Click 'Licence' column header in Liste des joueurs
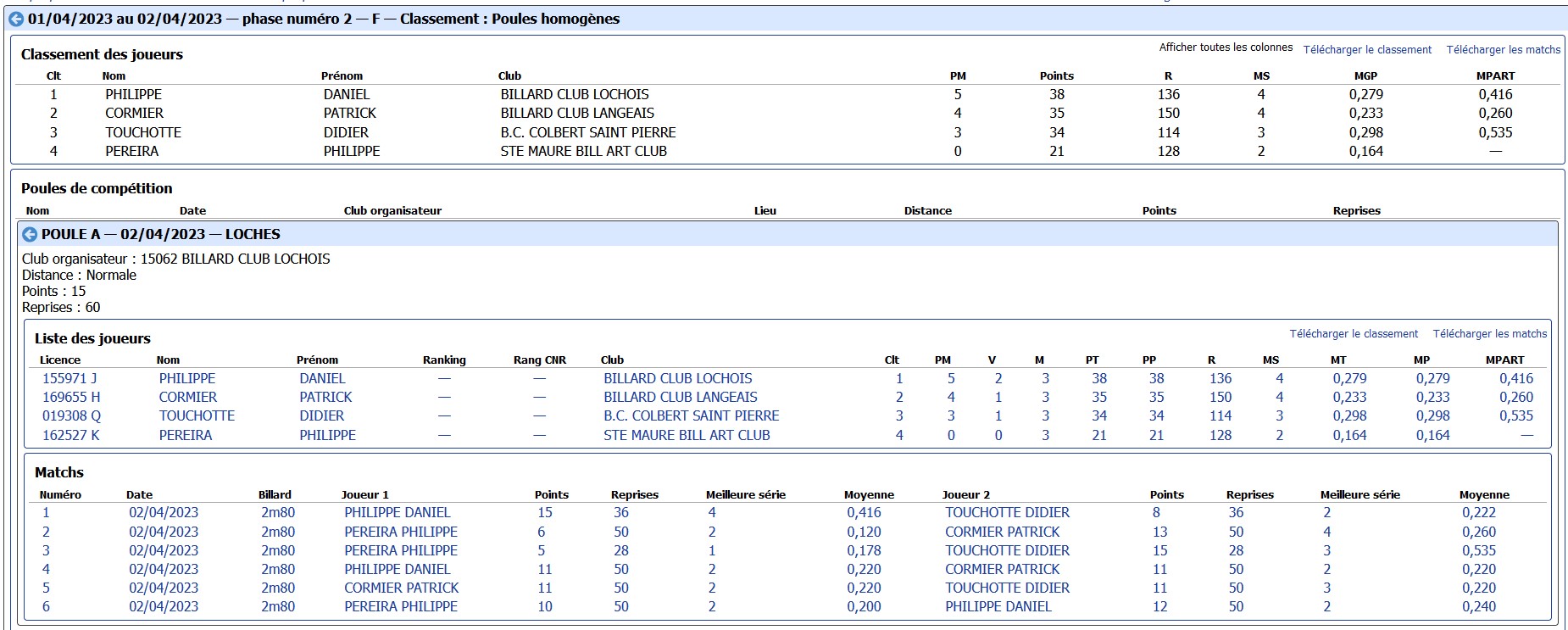Screen dimensions: 1568x630 pos(60,360)
